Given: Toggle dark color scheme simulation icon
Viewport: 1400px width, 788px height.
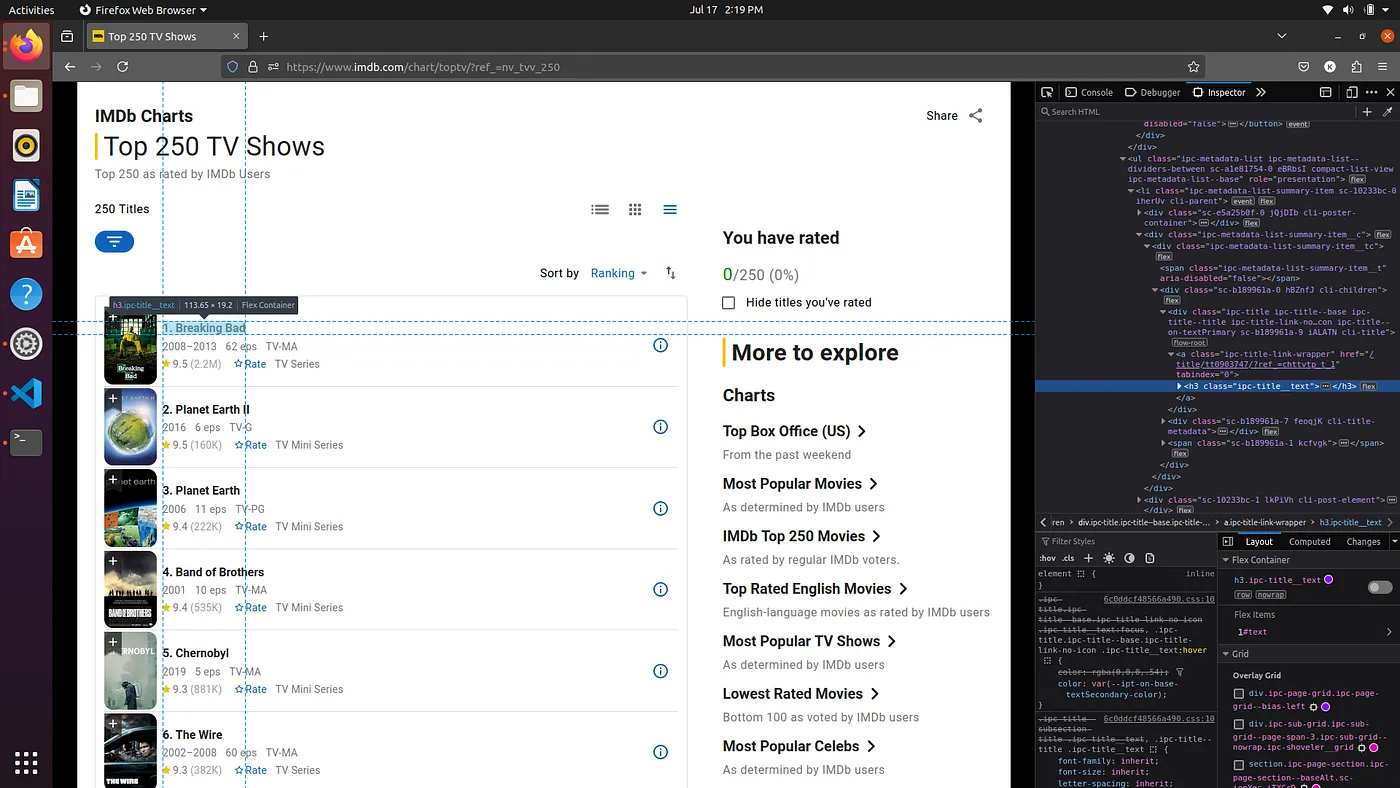Looking at the screenshot, I should pyautogui.click(x=1129, y=558).
